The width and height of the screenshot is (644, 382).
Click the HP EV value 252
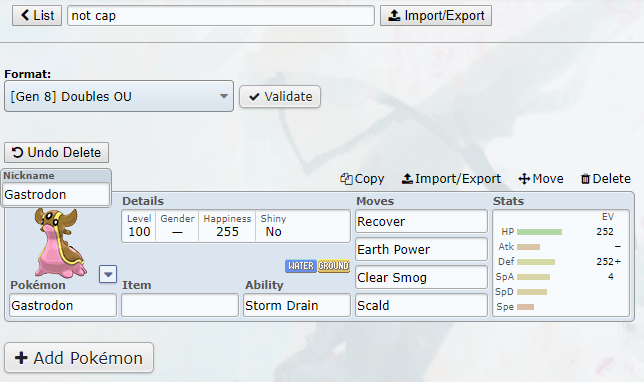[605, 232]
